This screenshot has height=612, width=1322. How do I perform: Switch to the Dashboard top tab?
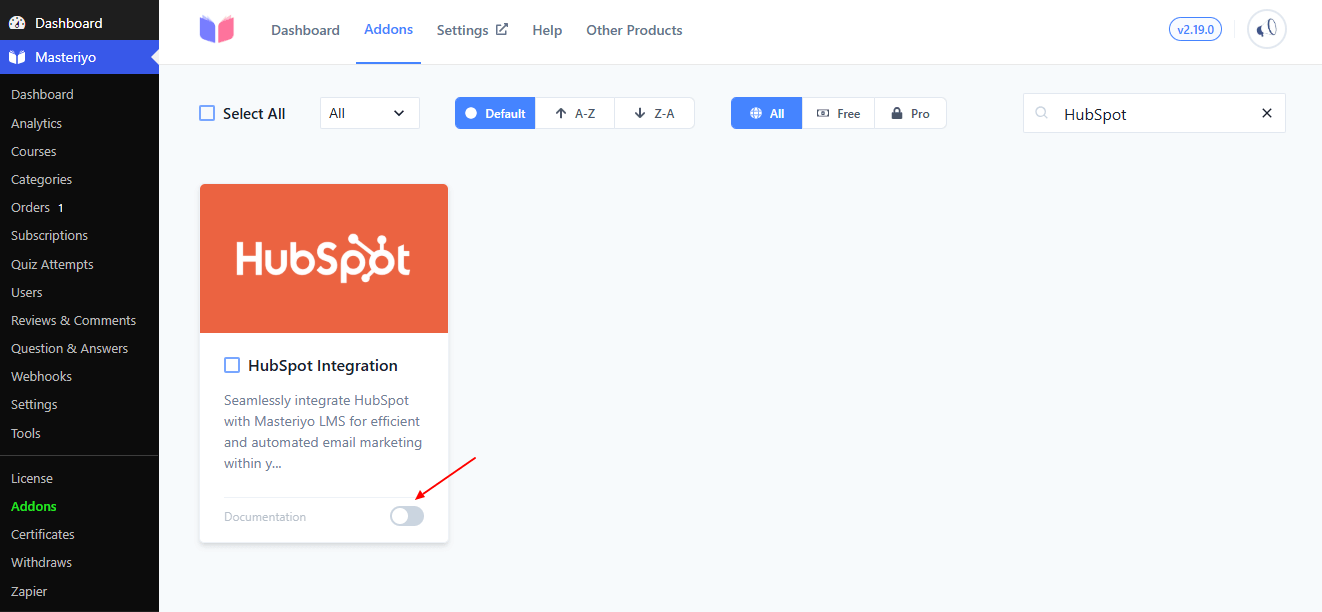(x=305, y=30)
